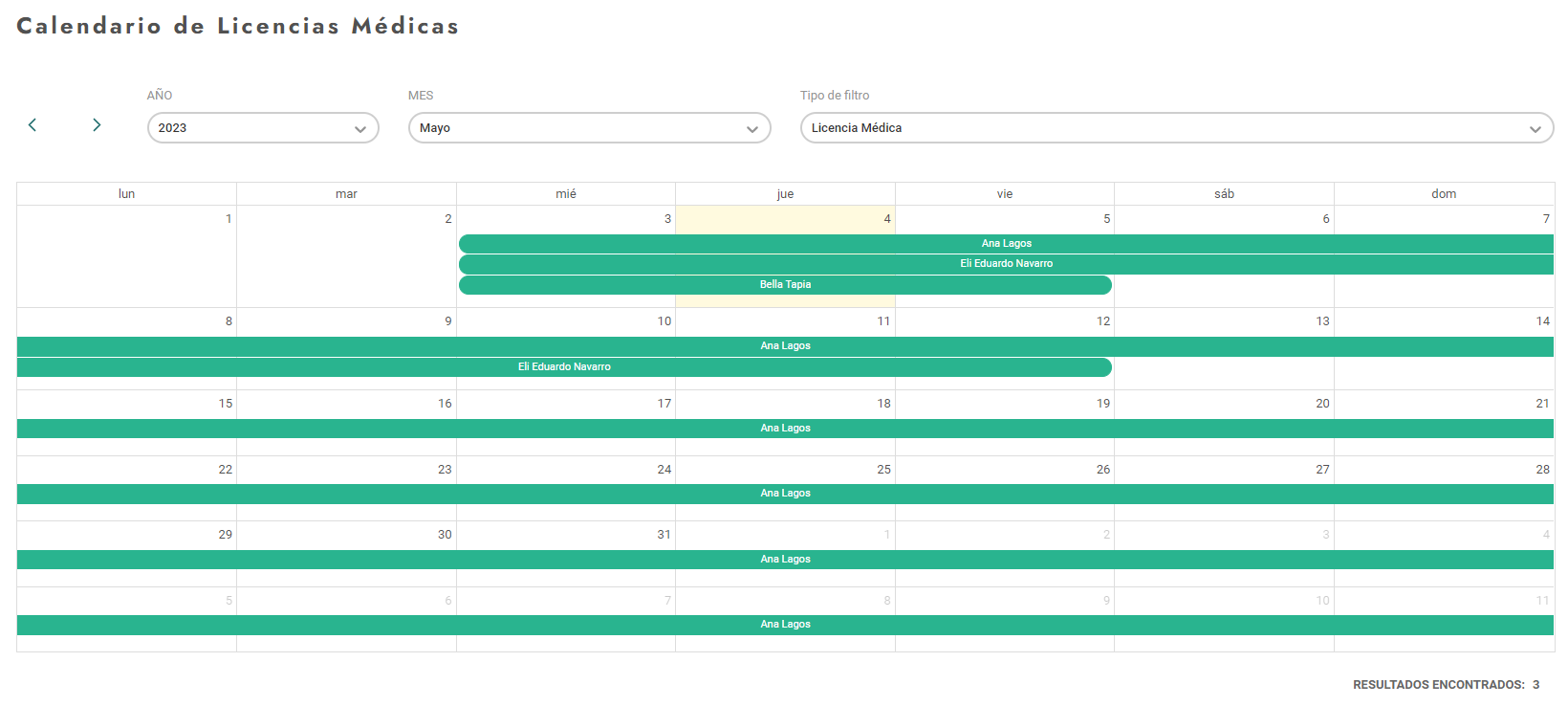
Task: Select Ana Lagos event in week of May 15
Action: (785, 429)
